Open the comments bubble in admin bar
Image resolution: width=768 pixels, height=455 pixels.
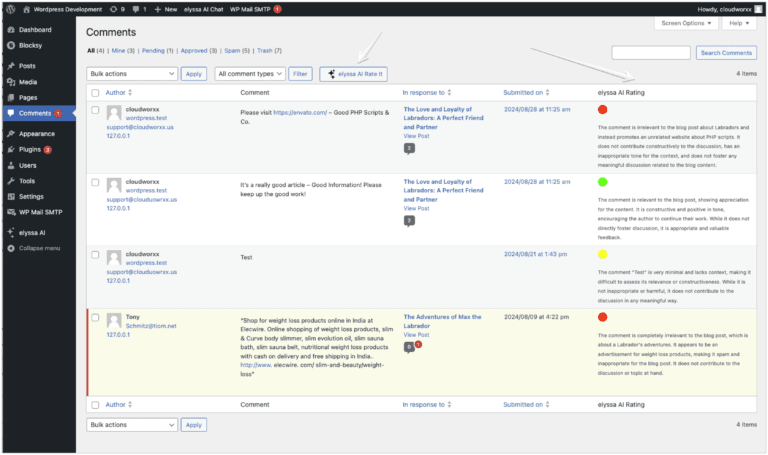pos(136,9)
